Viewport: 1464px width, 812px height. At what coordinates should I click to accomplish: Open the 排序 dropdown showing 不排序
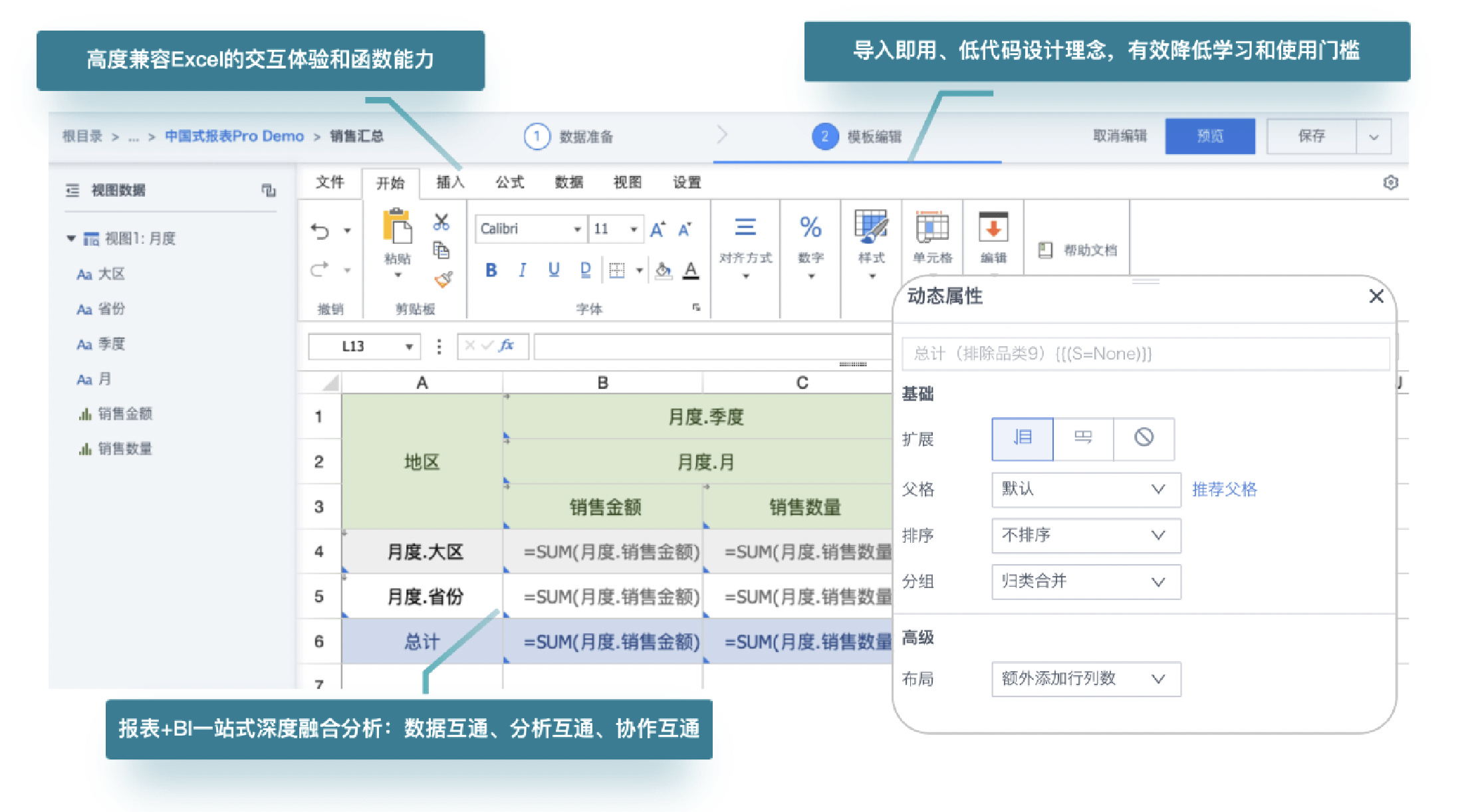[1086, 536]
